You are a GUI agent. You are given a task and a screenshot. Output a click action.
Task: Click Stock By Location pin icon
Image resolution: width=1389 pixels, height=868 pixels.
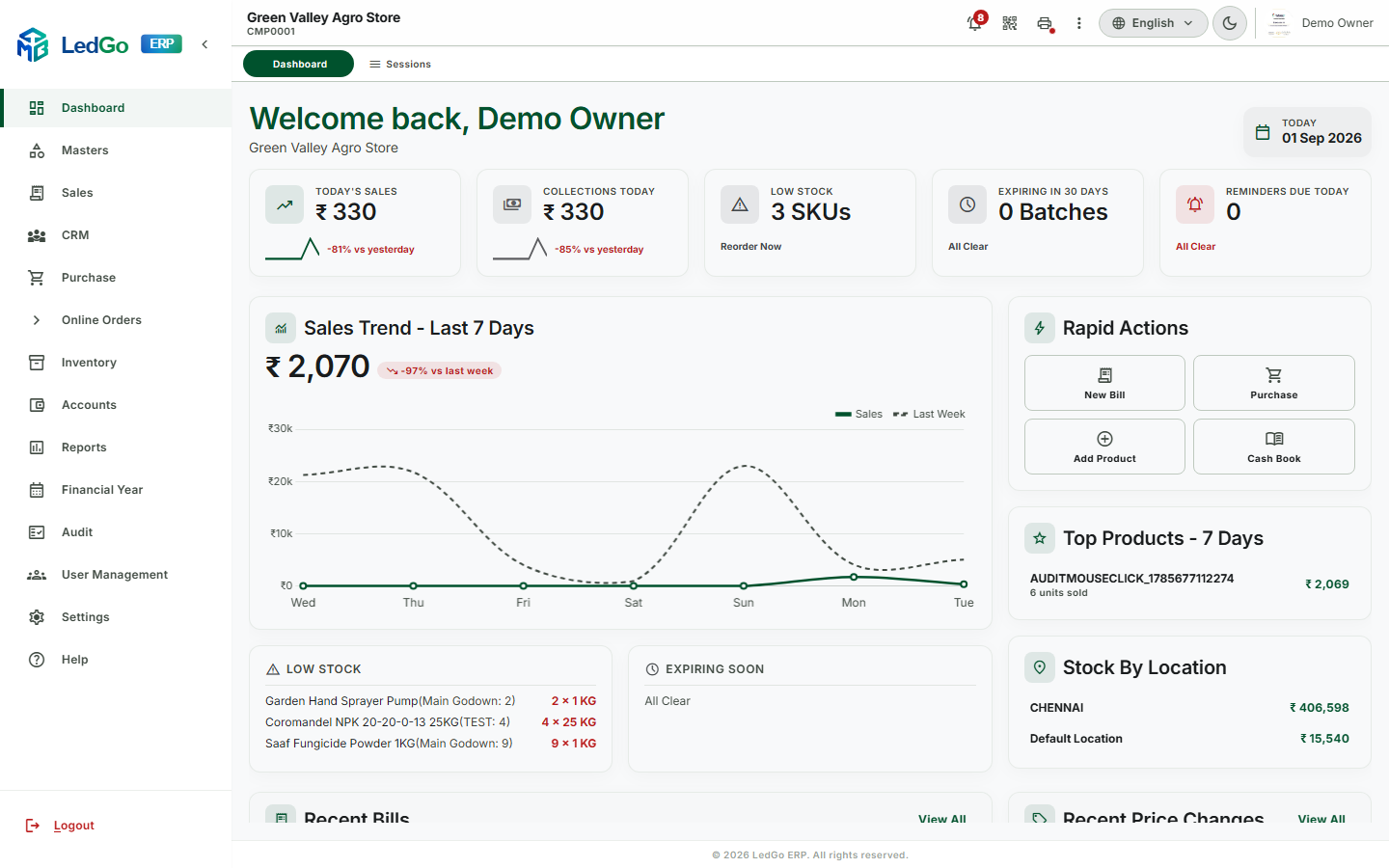1040,667
